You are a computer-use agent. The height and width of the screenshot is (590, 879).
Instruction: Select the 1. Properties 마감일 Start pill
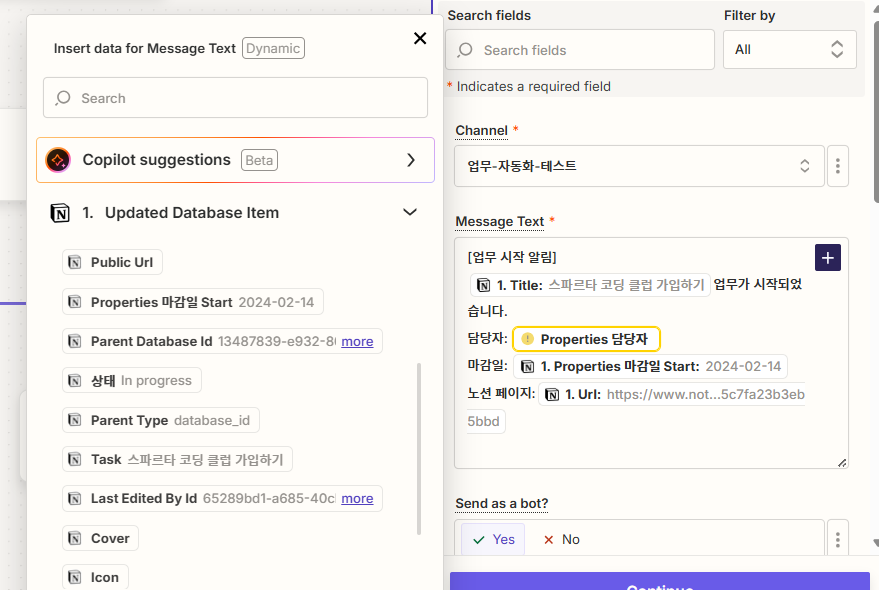(651, 366)
